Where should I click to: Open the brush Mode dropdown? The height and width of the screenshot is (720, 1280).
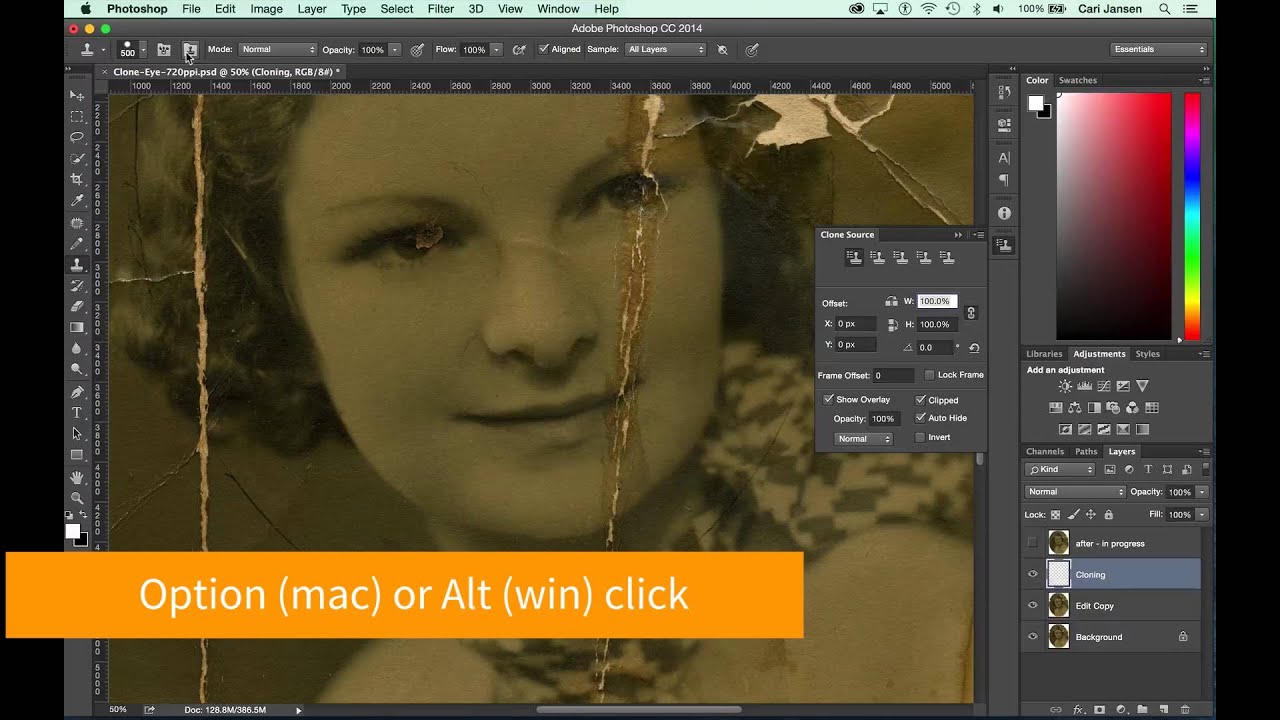278,49
